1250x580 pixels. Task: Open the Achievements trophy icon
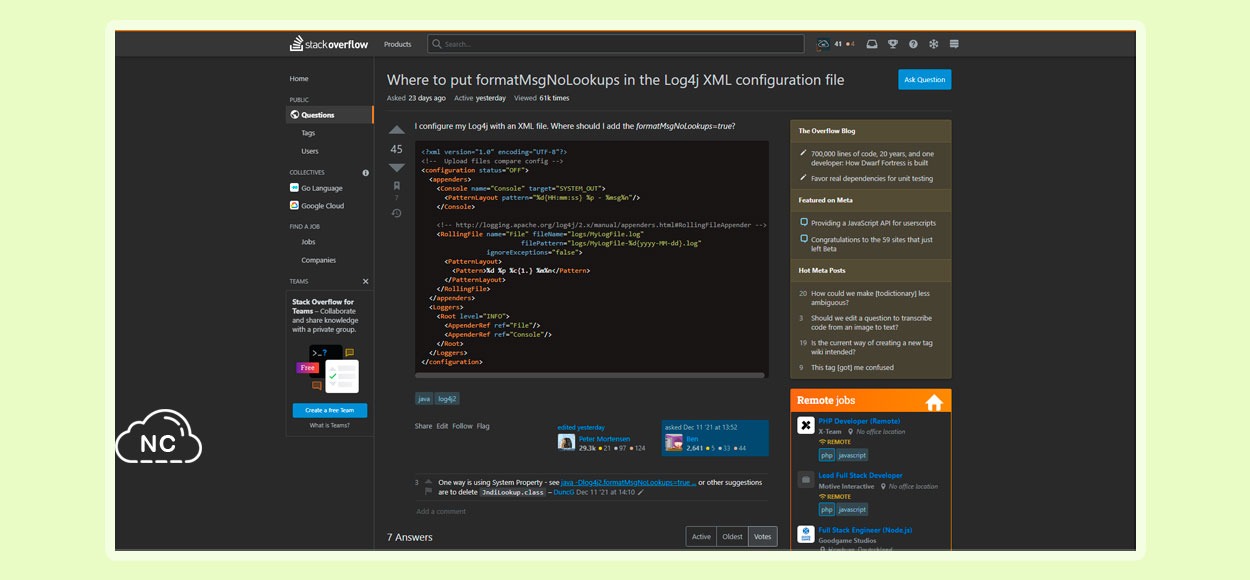point(893,44)
